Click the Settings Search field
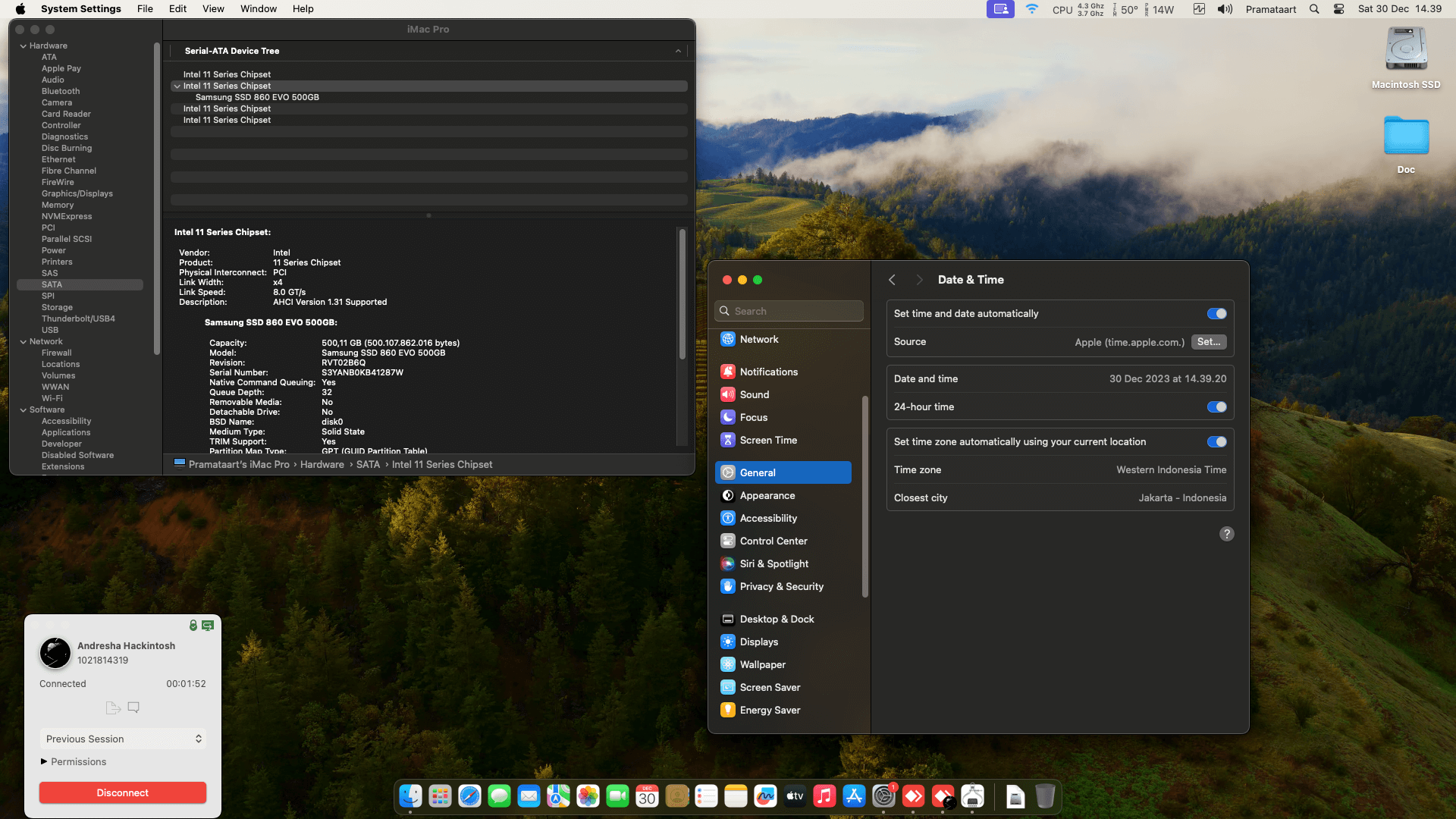1456x819 pixels. 789,311
